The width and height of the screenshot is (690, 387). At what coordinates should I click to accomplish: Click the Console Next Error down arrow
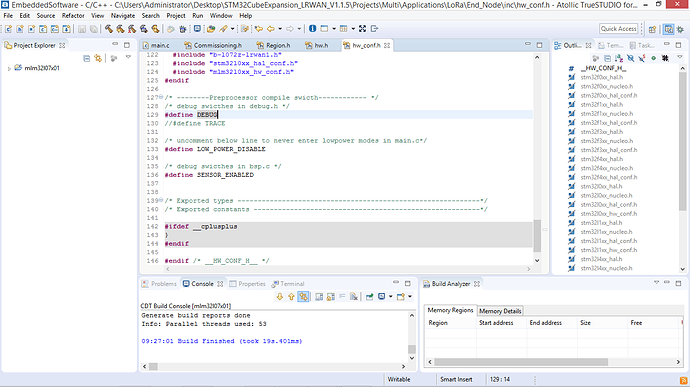279,297
